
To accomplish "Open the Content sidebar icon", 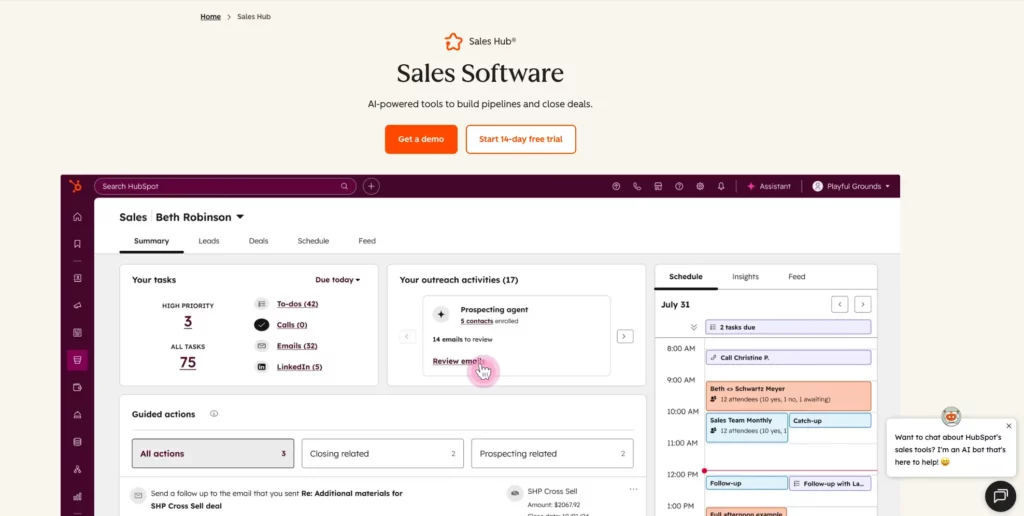I will (x=77, y=332).
